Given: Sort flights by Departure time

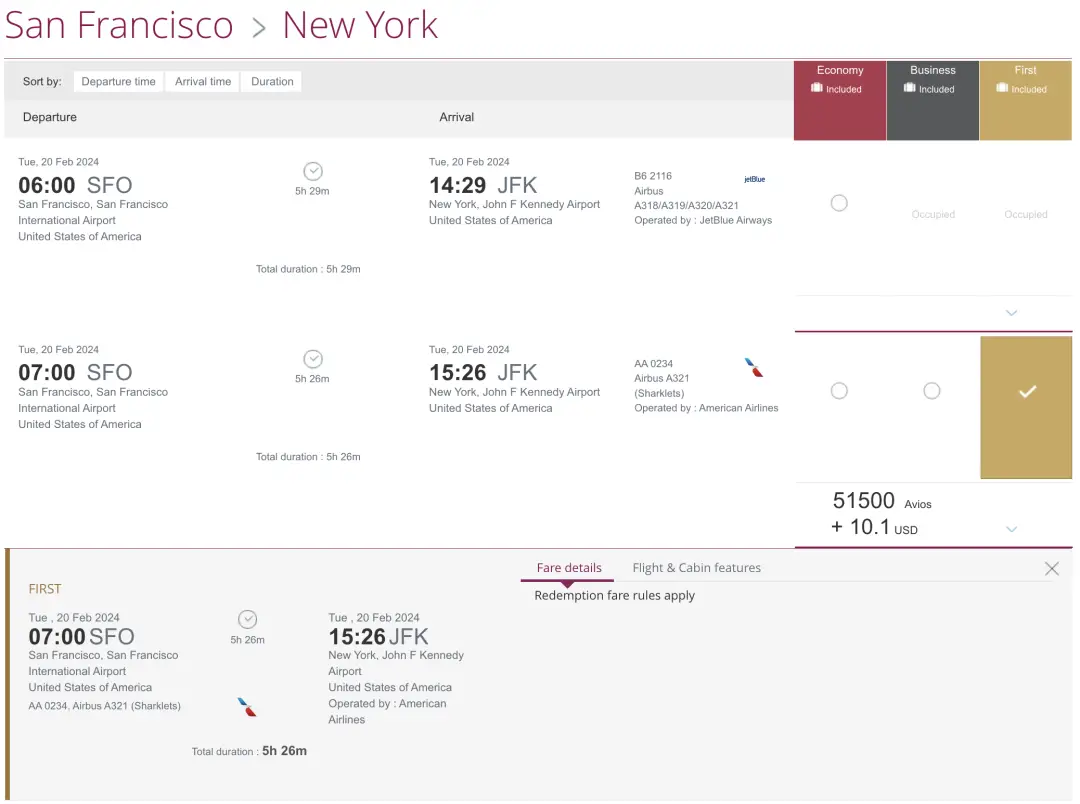Looking at the screenshot, I should coord(118,82).
